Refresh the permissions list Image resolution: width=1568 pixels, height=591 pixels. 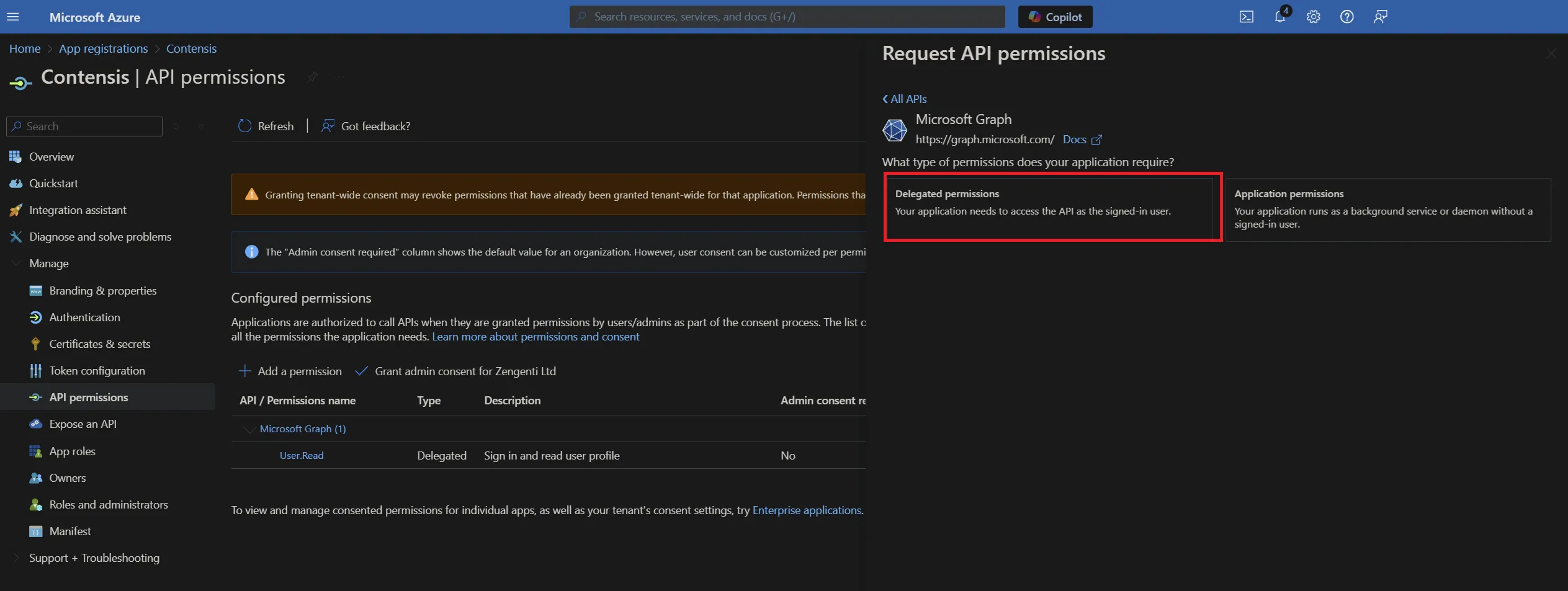click(x=266, y=126)
